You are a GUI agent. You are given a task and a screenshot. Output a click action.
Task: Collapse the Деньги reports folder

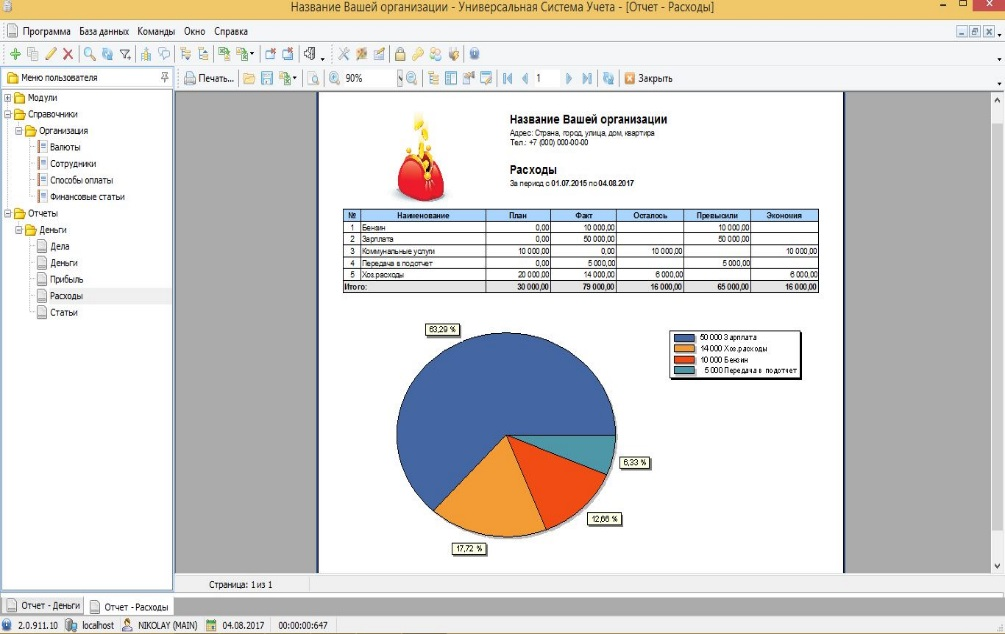[x=19, y=230]
